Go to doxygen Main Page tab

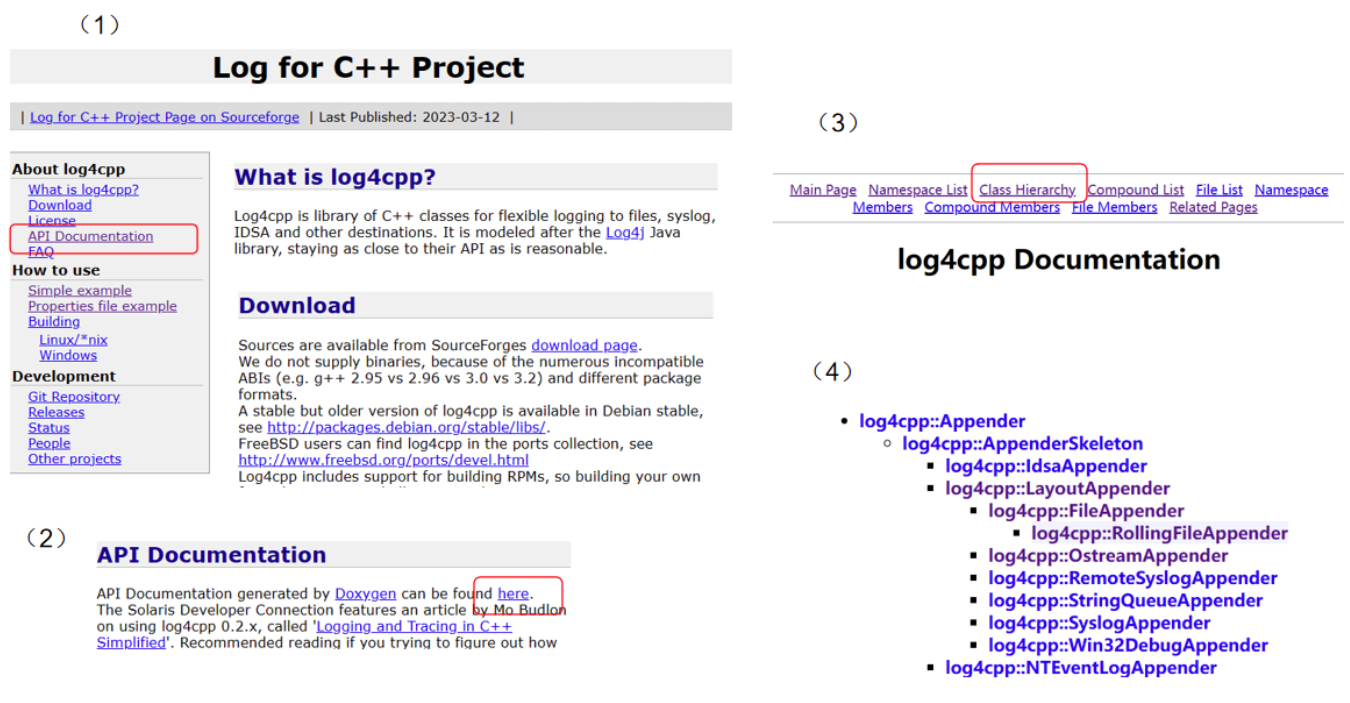coord(823,190)
